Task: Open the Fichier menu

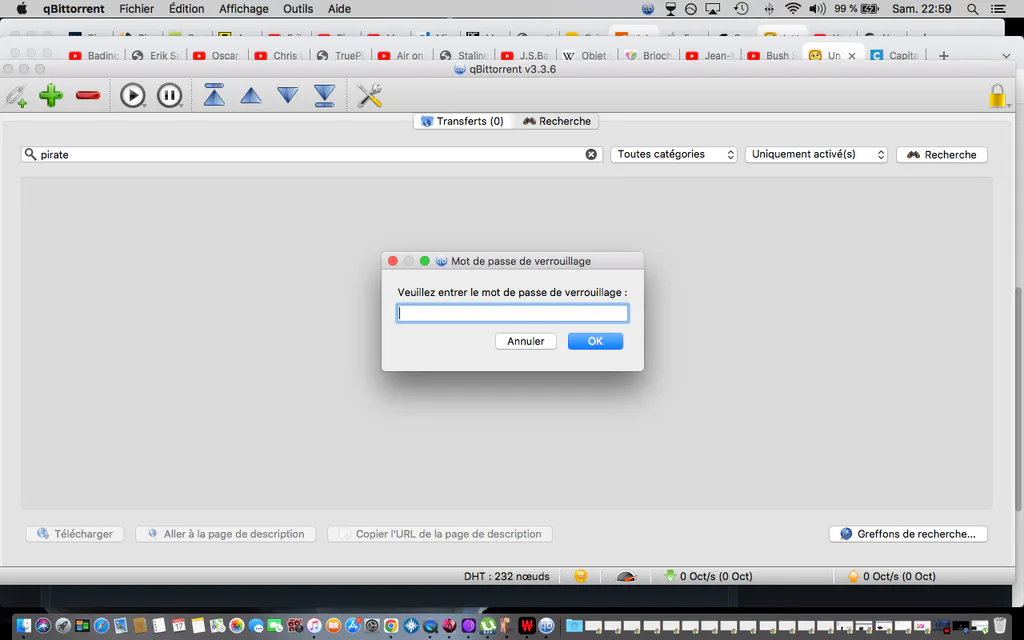Action: click(x=136, y=9)
